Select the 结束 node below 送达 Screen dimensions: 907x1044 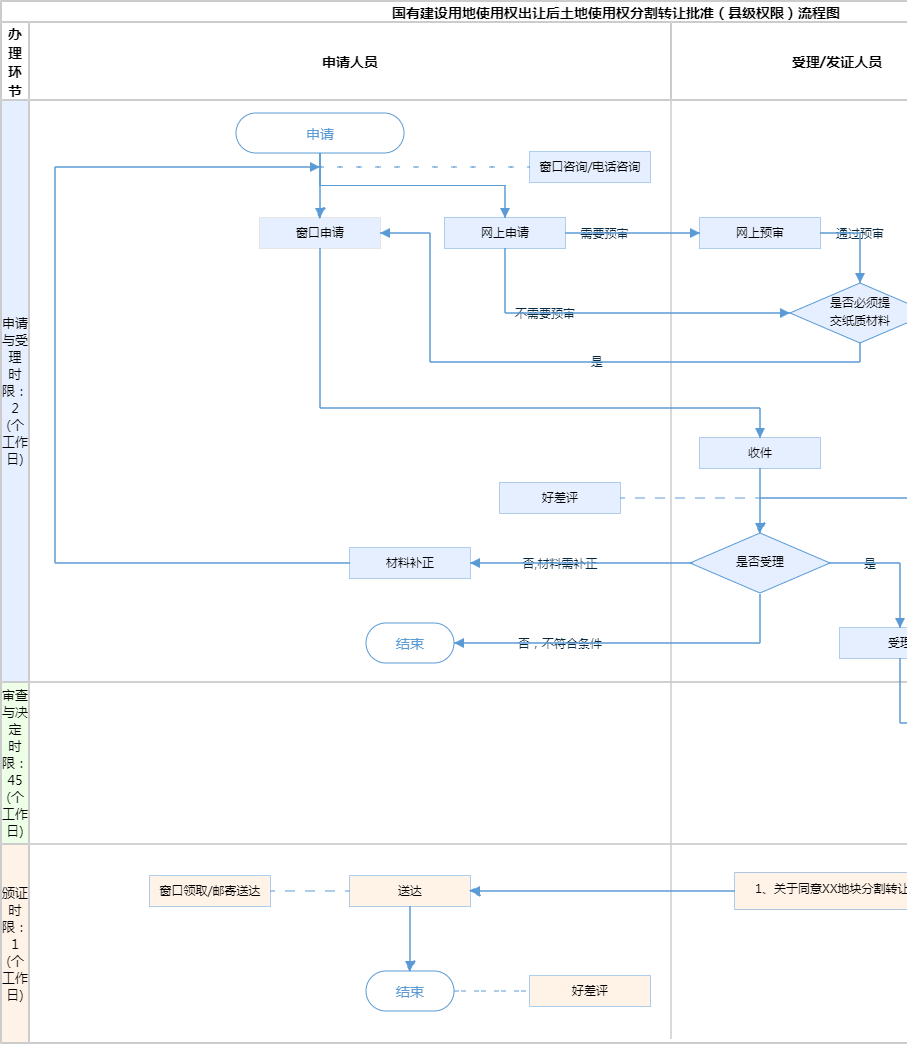[x=409, y=992]
